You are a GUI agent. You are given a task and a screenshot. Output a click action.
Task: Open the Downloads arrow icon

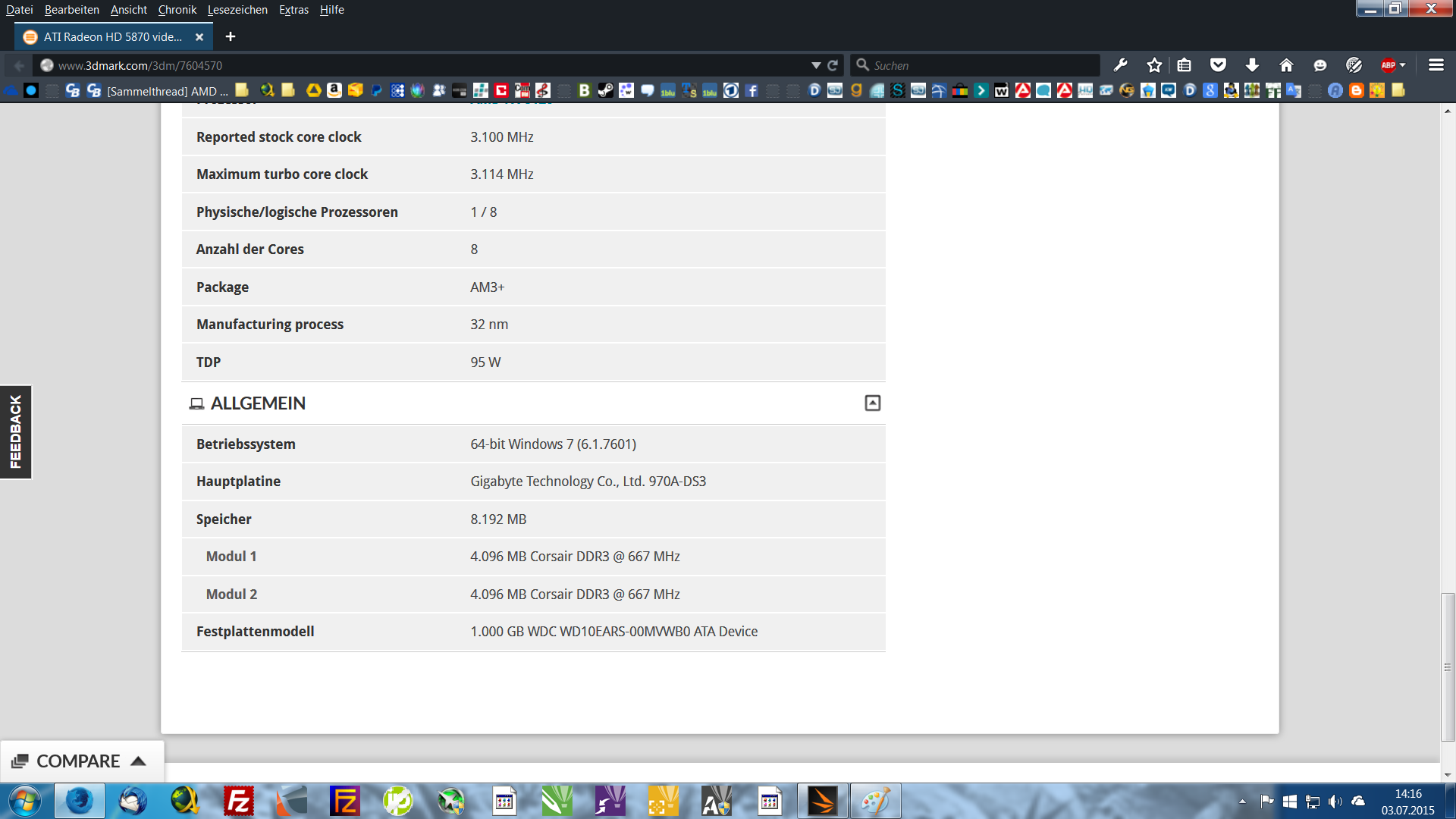(1252, 65)
